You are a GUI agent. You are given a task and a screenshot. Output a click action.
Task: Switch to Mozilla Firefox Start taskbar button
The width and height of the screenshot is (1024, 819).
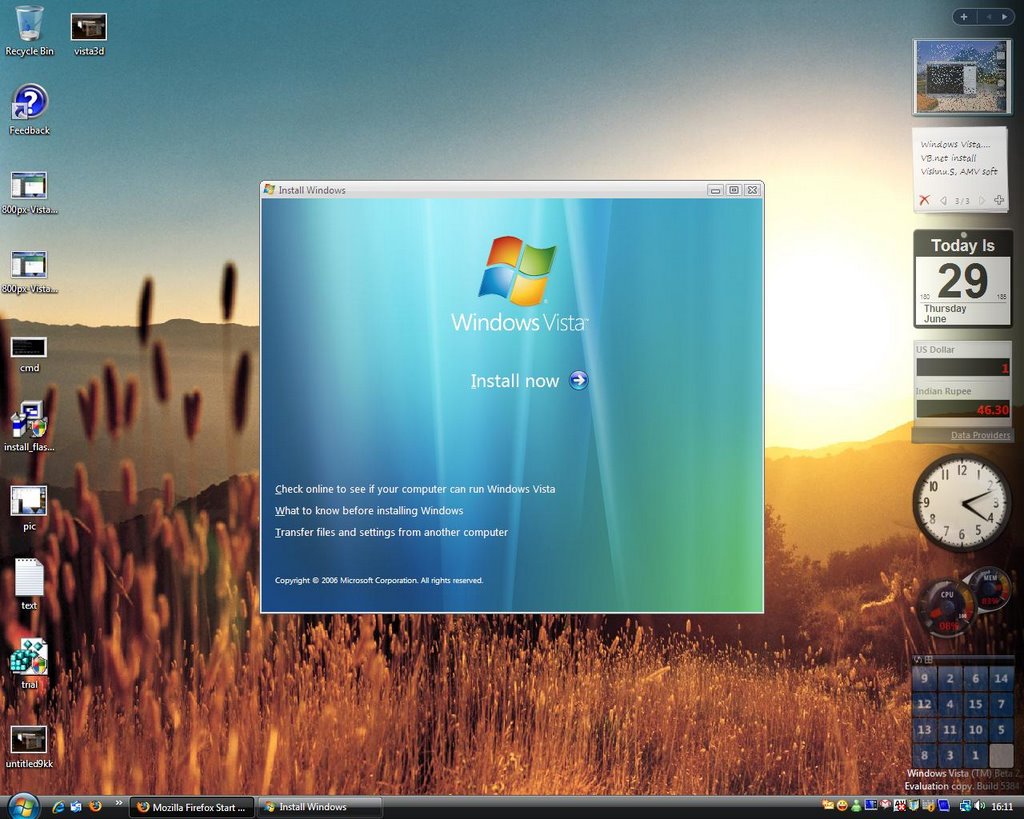191,807
